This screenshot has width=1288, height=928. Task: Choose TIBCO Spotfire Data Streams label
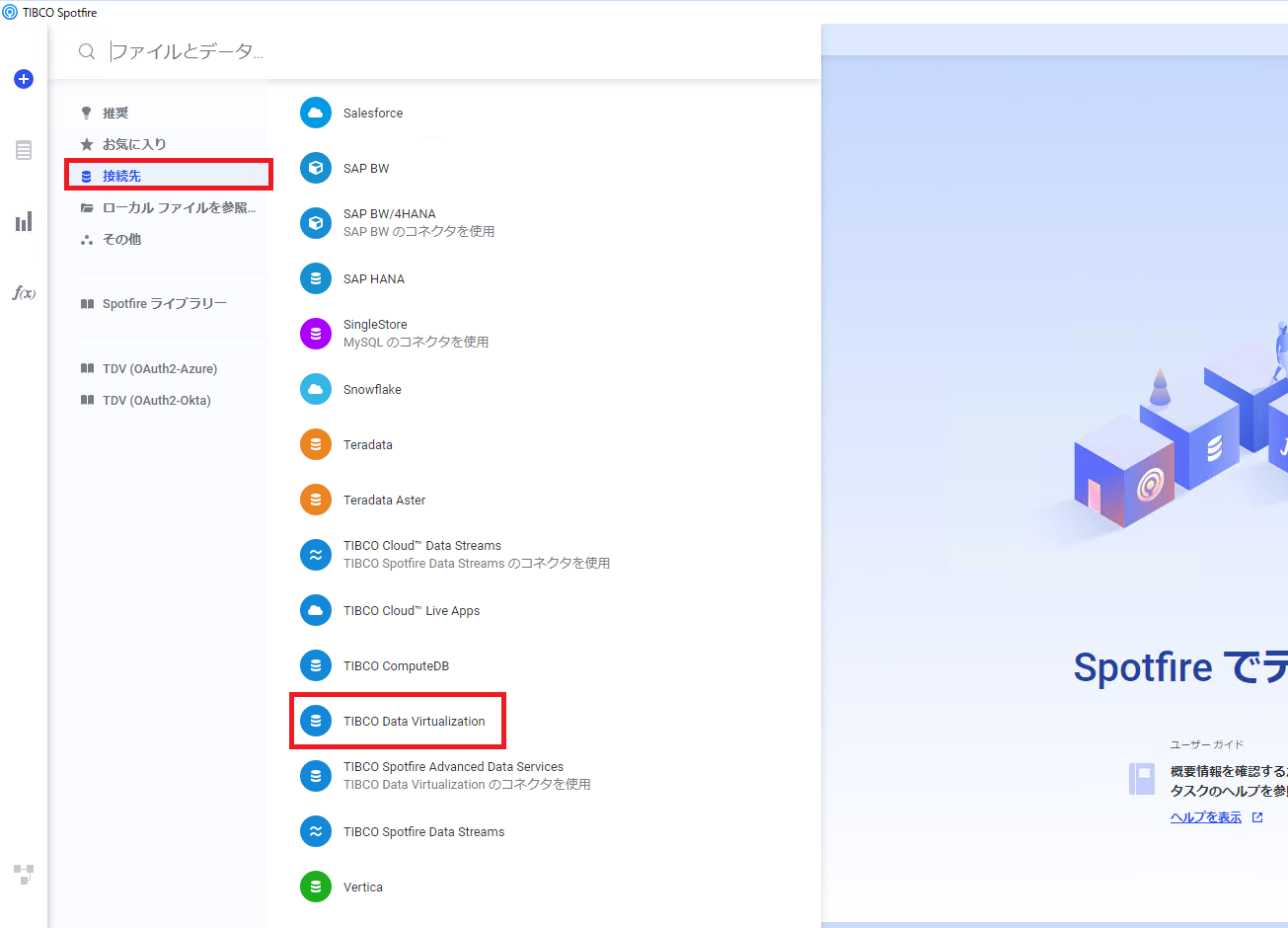423,832
